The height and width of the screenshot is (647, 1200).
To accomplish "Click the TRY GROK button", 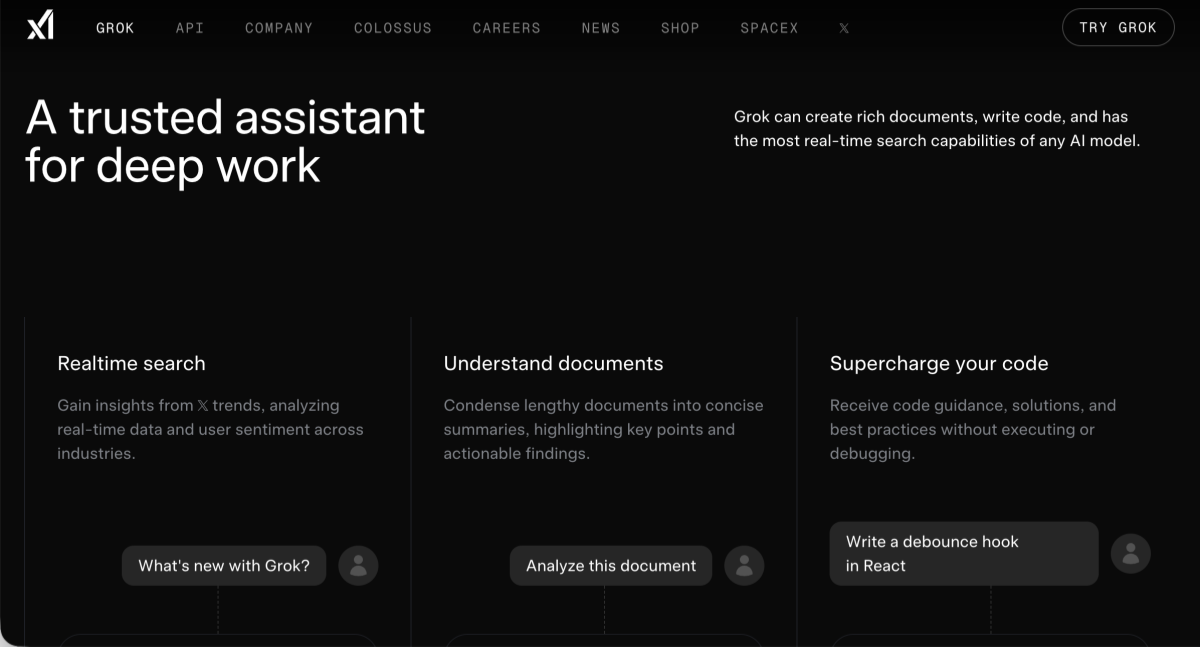I will pos(1118,27).
